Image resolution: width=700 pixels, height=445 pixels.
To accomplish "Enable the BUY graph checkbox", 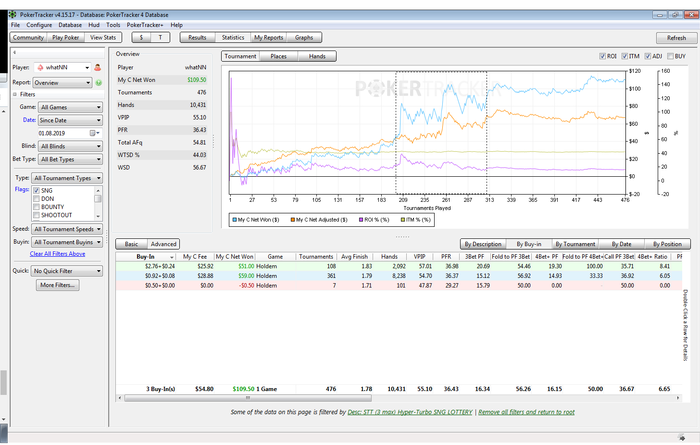I will pos(670,56).
